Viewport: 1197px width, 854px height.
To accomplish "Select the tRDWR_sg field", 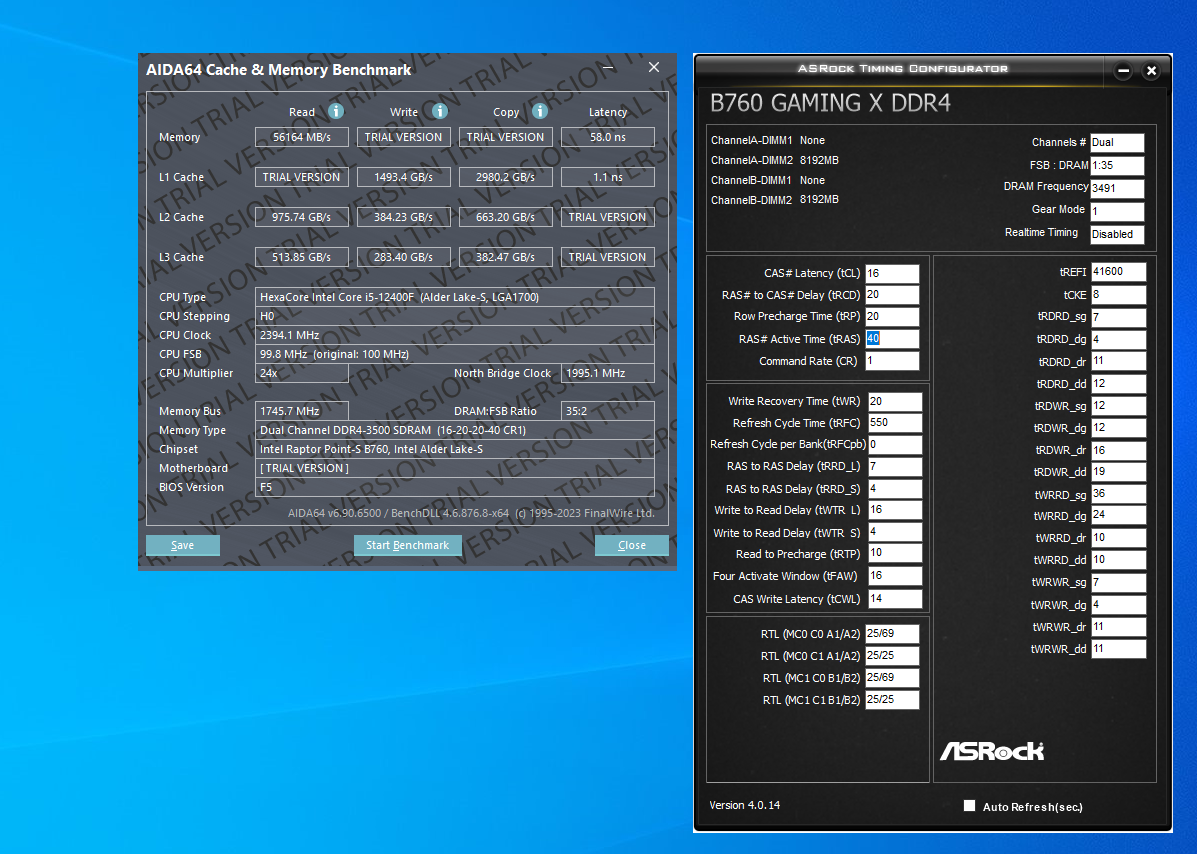I will pos(1118,406).
